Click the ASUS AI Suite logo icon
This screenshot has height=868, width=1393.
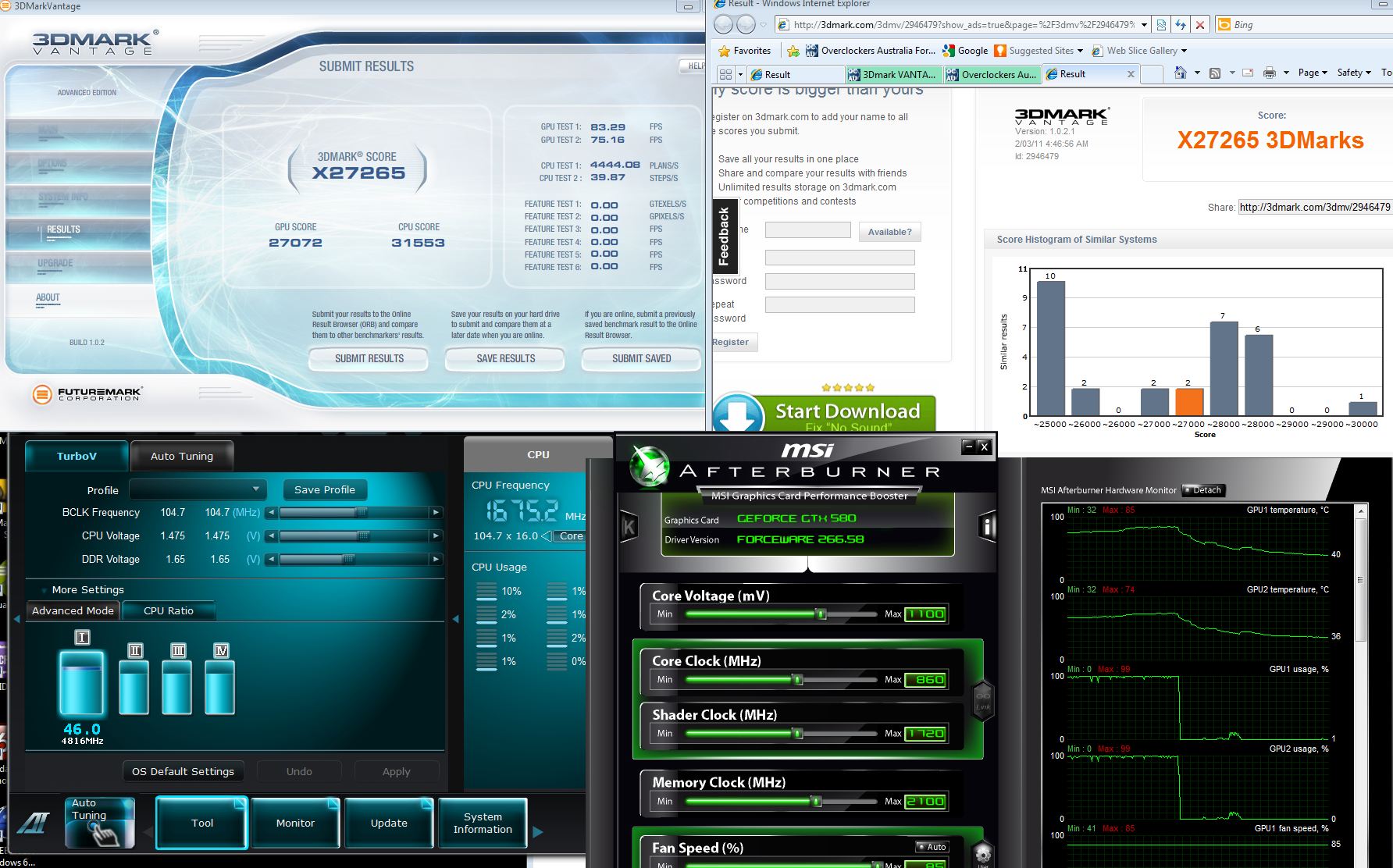34,823
